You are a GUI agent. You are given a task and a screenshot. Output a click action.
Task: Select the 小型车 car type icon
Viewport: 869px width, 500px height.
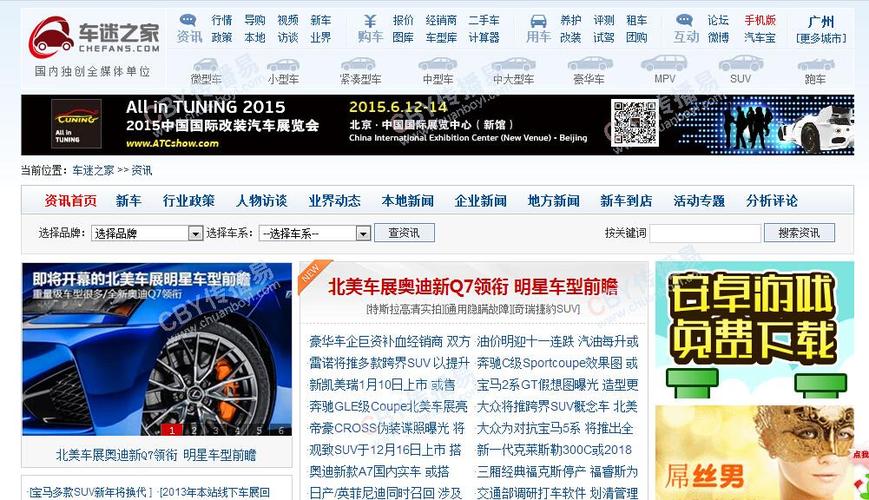(283, 64)
